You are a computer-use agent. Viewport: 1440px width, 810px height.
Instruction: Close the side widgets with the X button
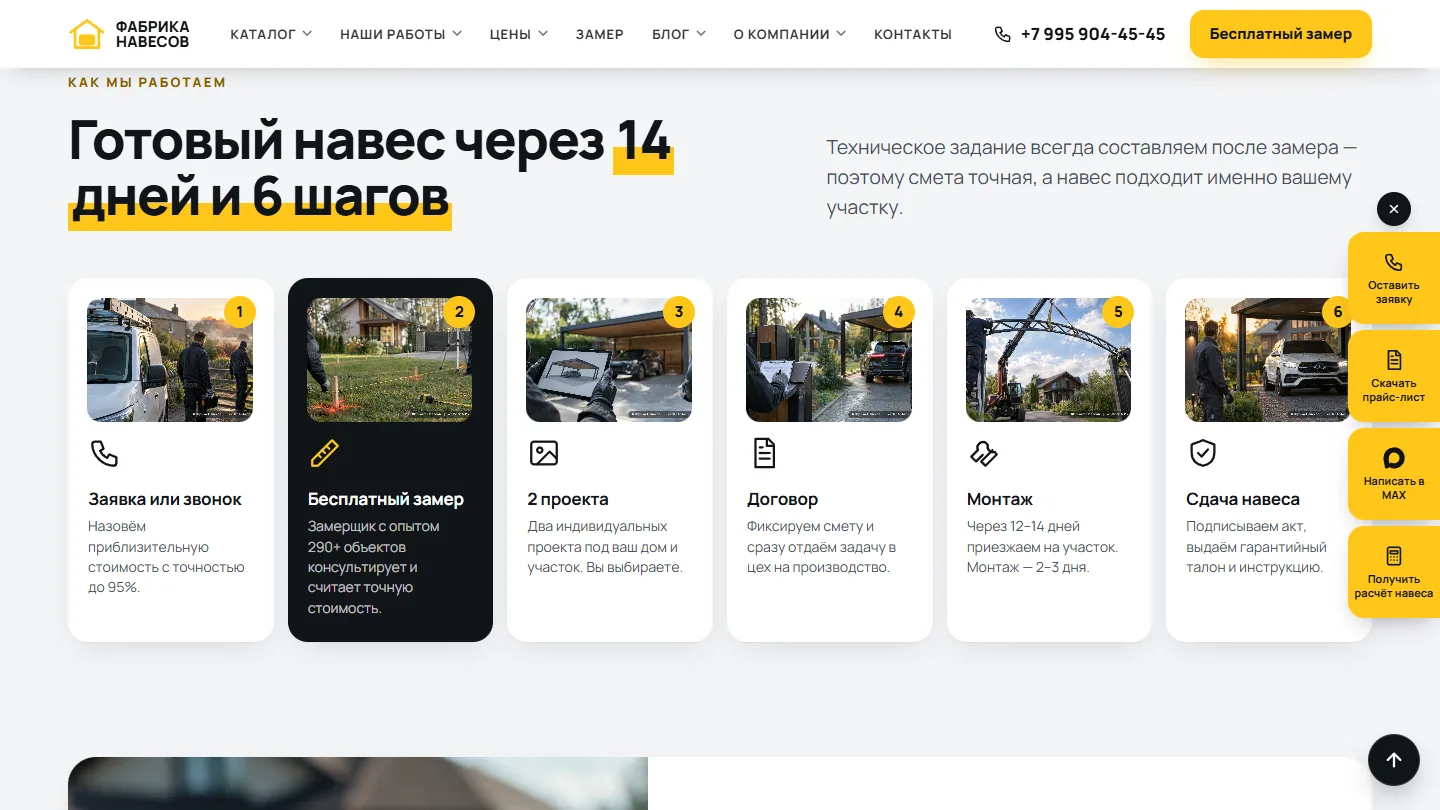[x=1394, y=209]
